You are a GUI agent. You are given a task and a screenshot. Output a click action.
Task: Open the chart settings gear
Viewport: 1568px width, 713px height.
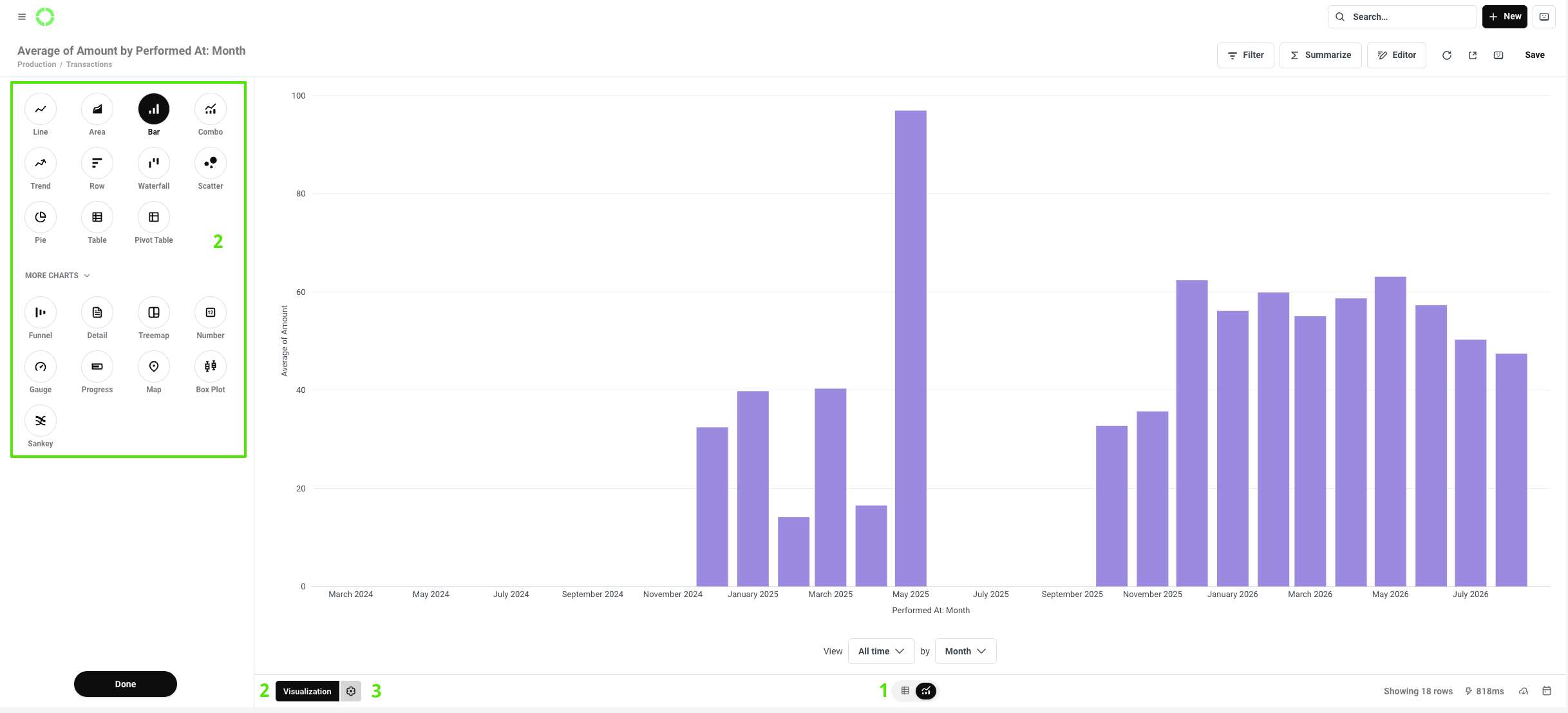(x=351, y=691)
